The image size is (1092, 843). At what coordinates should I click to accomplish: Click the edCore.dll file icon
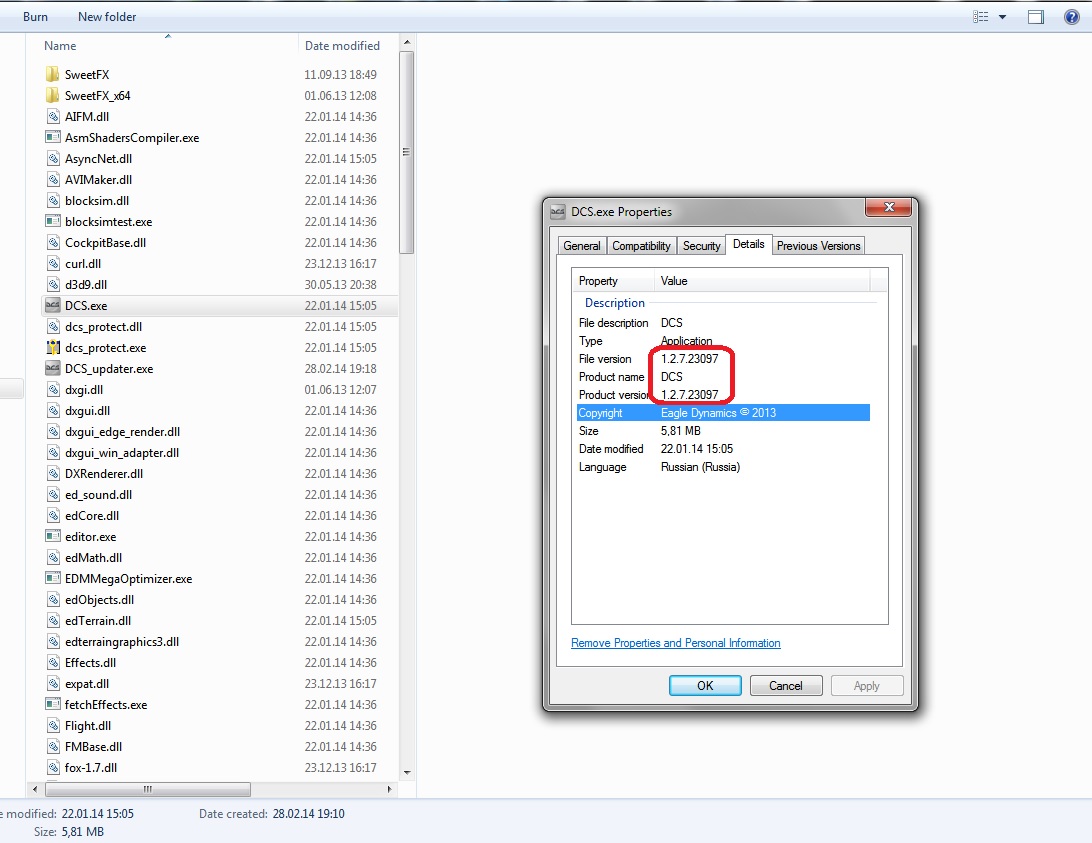52,516
